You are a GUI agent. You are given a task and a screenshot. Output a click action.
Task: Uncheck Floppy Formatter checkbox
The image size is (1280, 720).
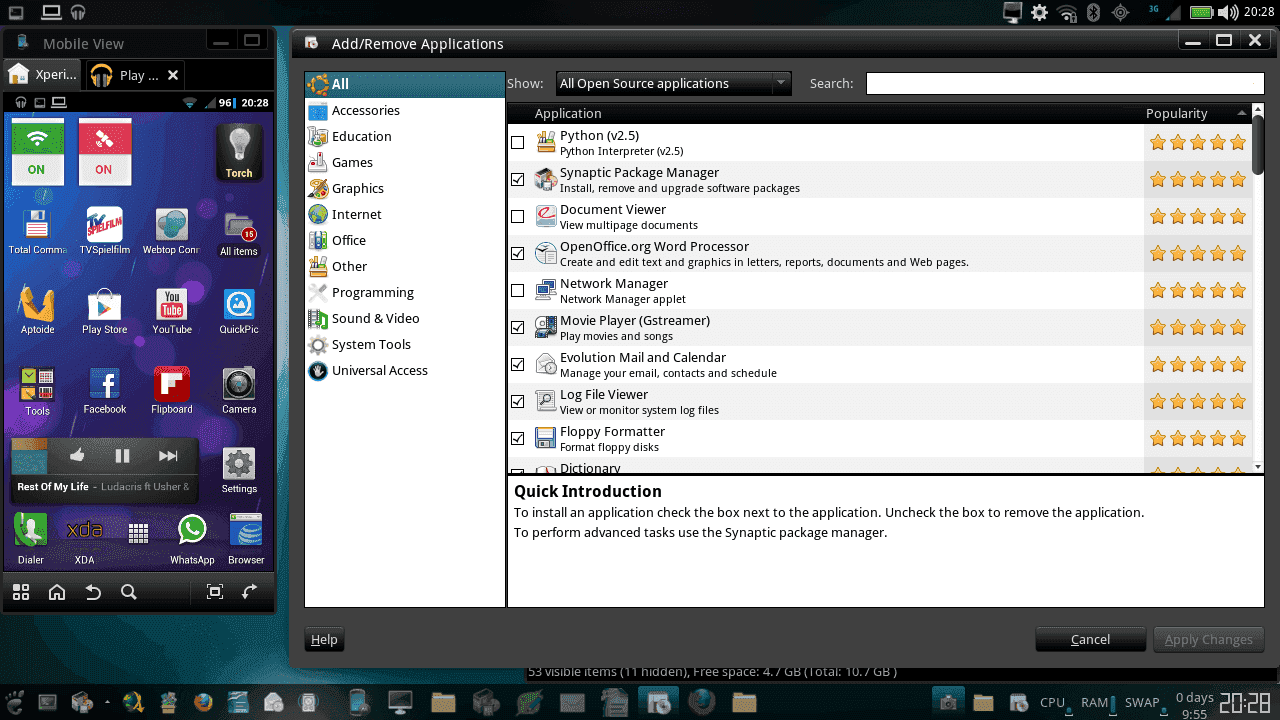coord(517,439)
